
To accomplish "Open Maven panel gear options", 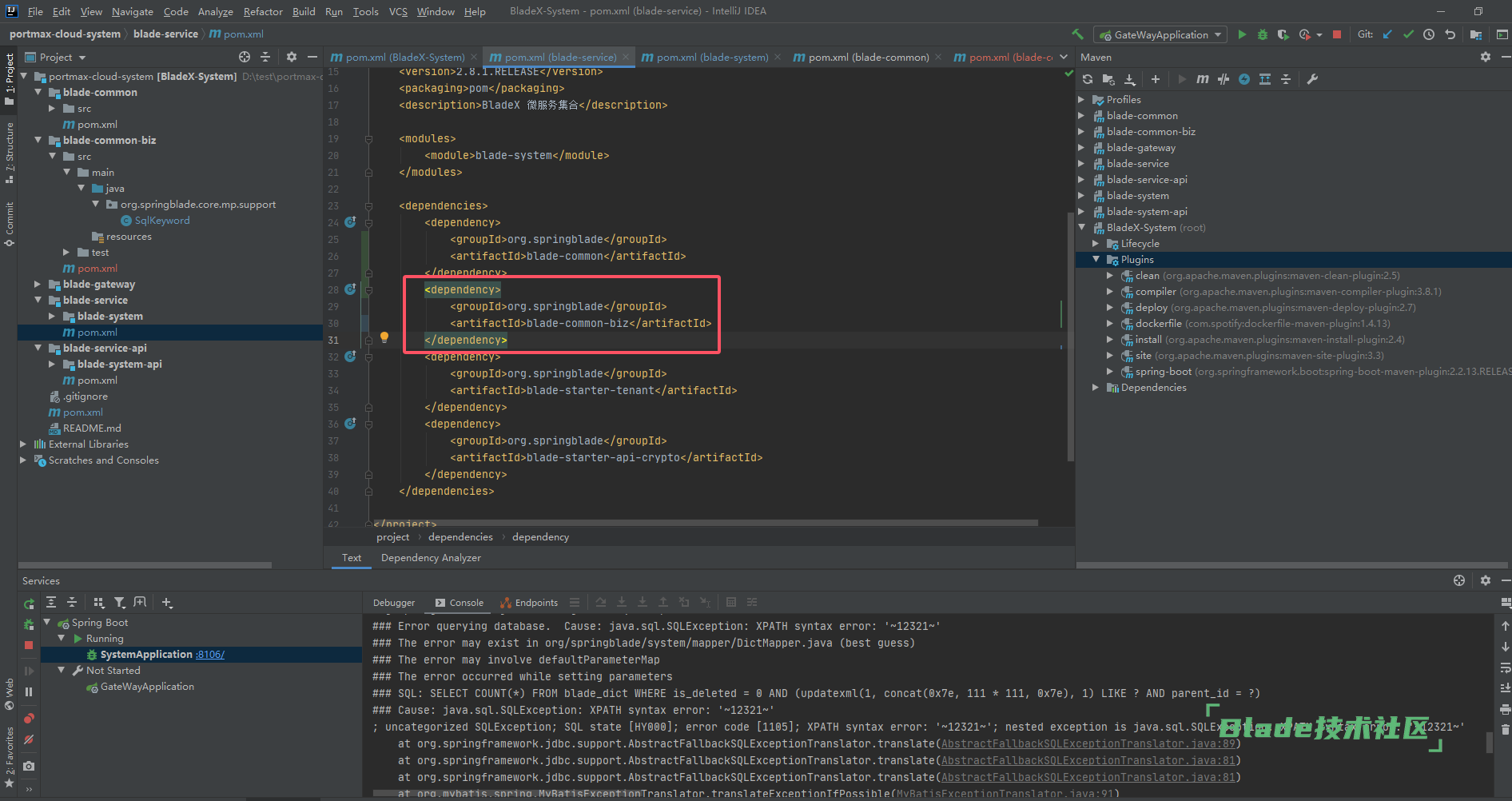I will (x=1486, y=57).
